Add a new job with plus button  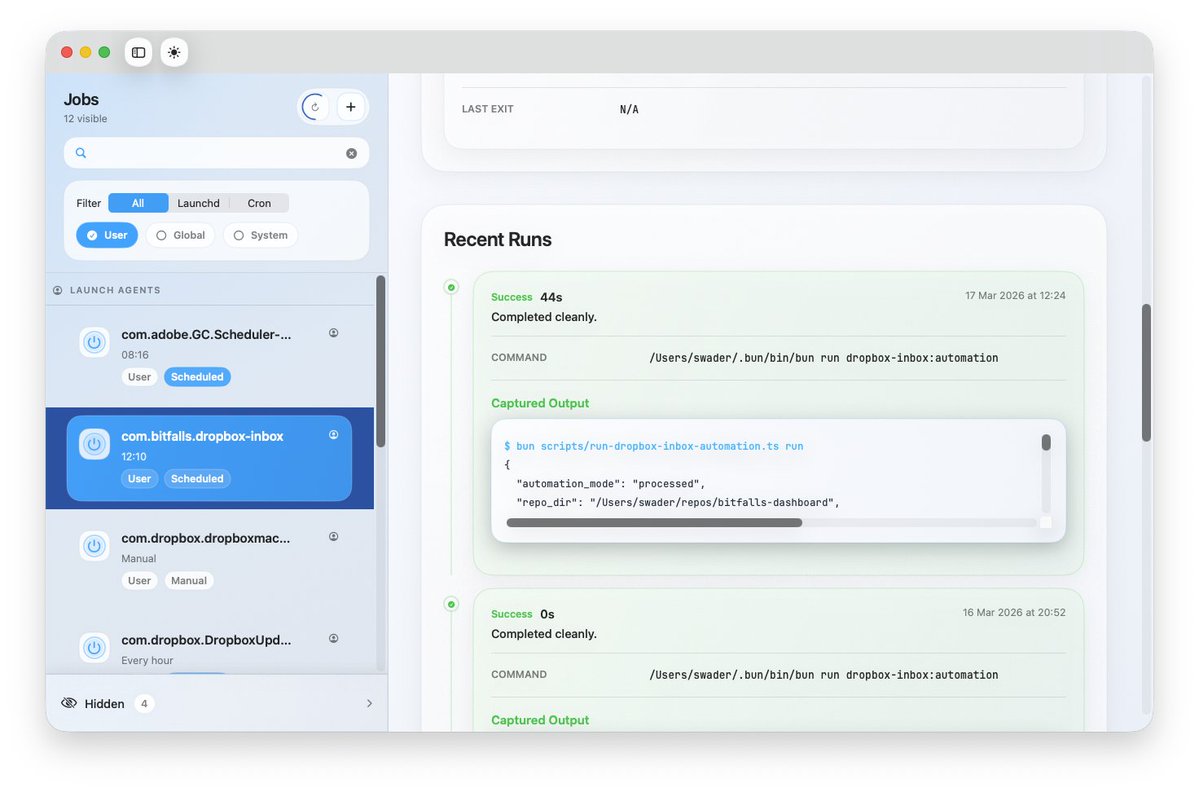[x=350, y=107]
